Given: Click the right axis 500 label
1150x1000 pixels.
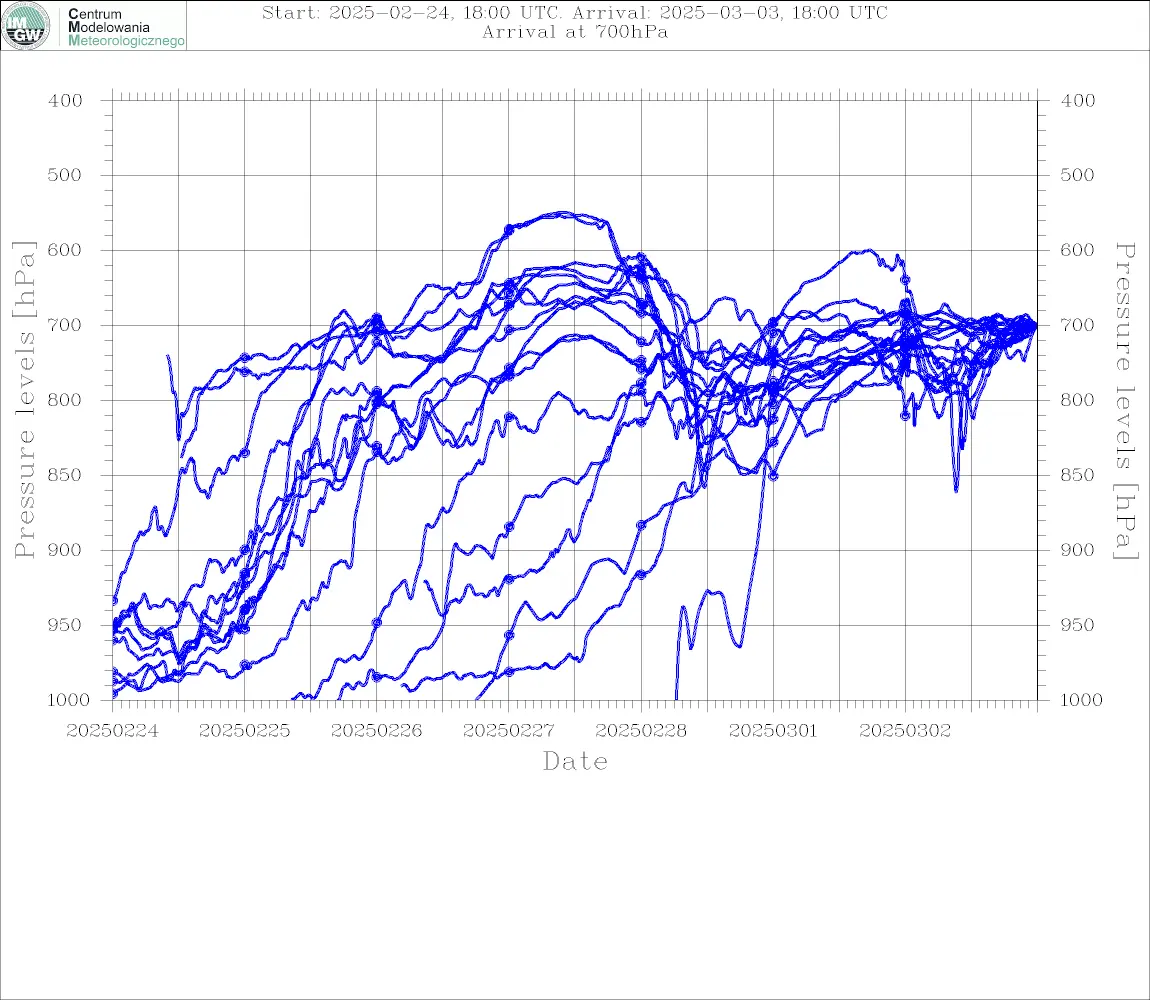Looking at the screenshot, I should pyautogui.click(x=1077, y=175).
